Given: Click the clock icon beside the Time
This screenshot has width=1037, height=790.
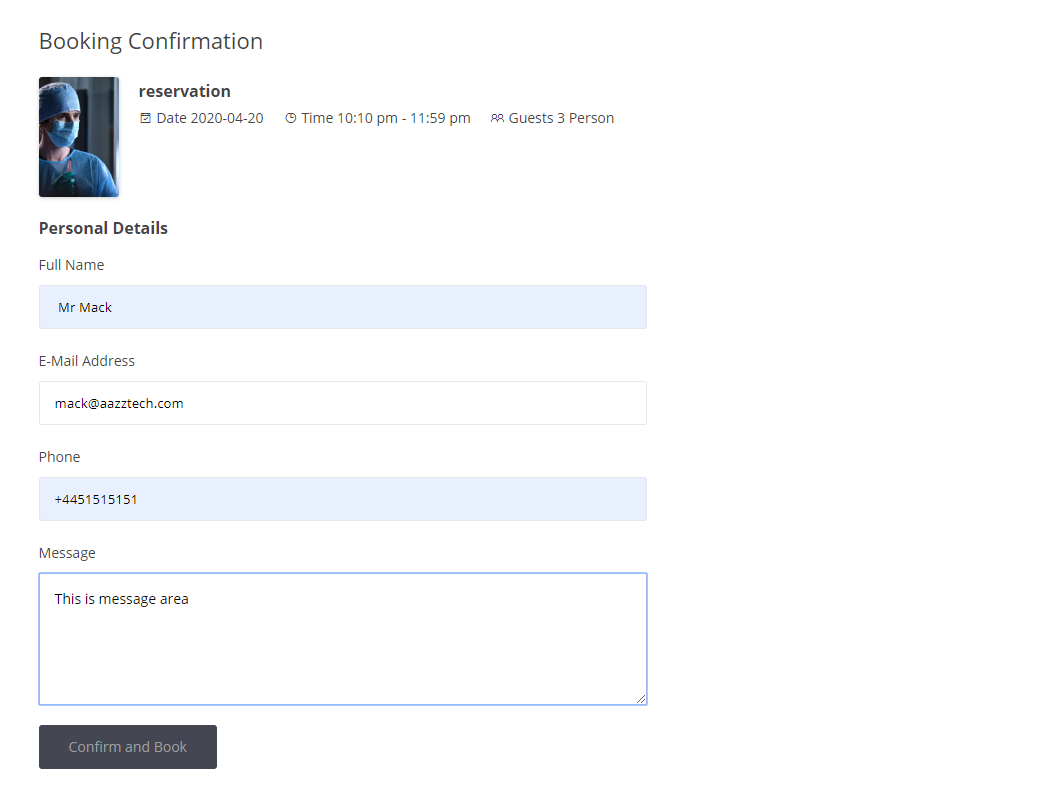Looking at the screenshot, I should click(x=291, y=118).
